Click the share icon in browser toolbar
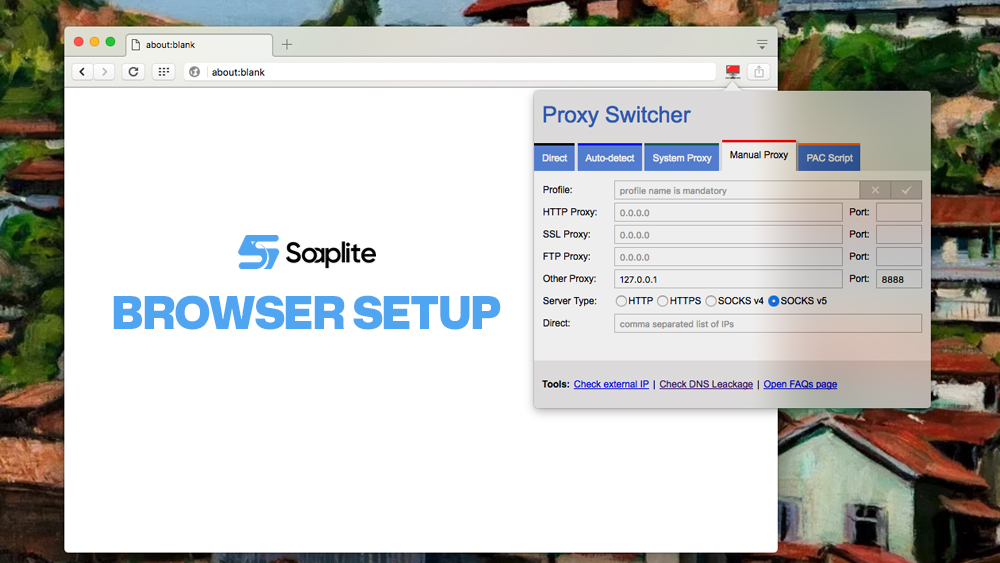This screenshot has height=563, width=1000. pyautogui.click(x=759, y=72)
